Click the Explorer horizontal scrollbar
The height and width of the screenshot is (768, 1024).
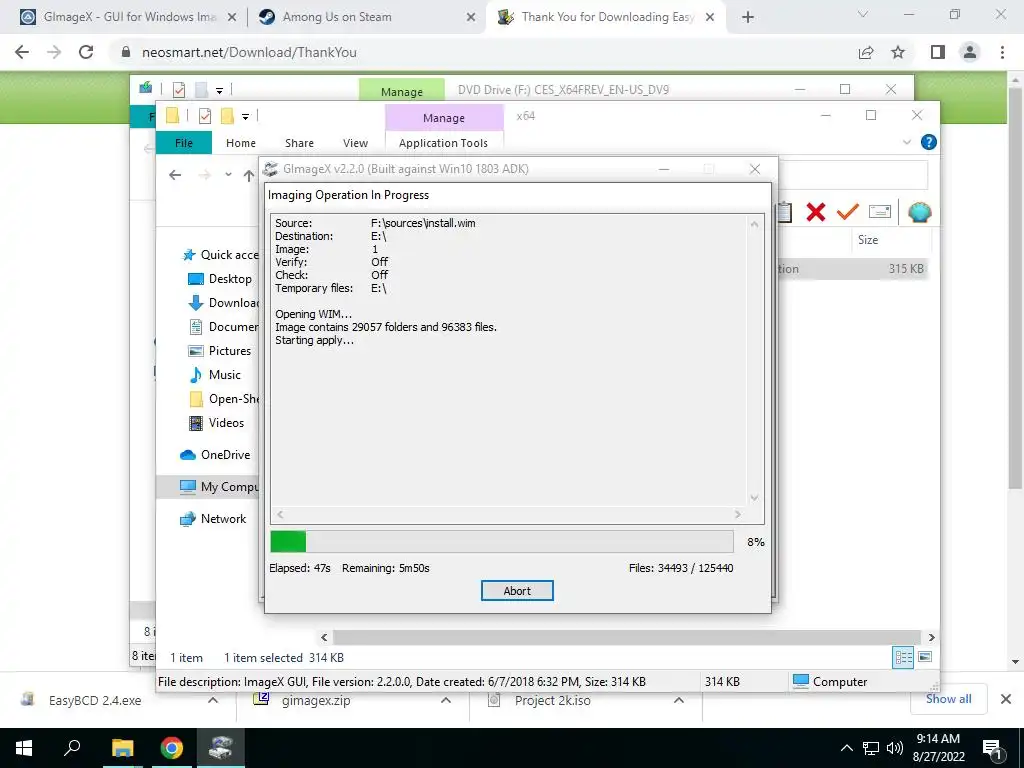point(627,637)
